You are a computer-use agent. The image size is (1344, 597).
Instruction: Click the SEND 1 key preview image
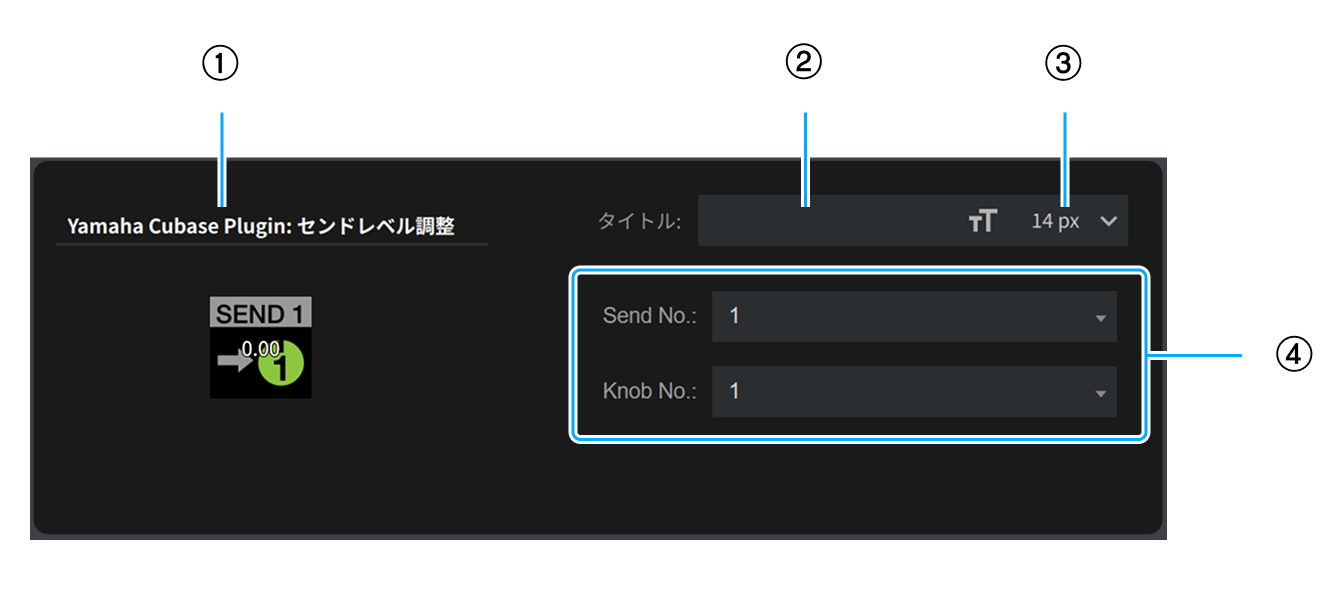pos(260,348)
